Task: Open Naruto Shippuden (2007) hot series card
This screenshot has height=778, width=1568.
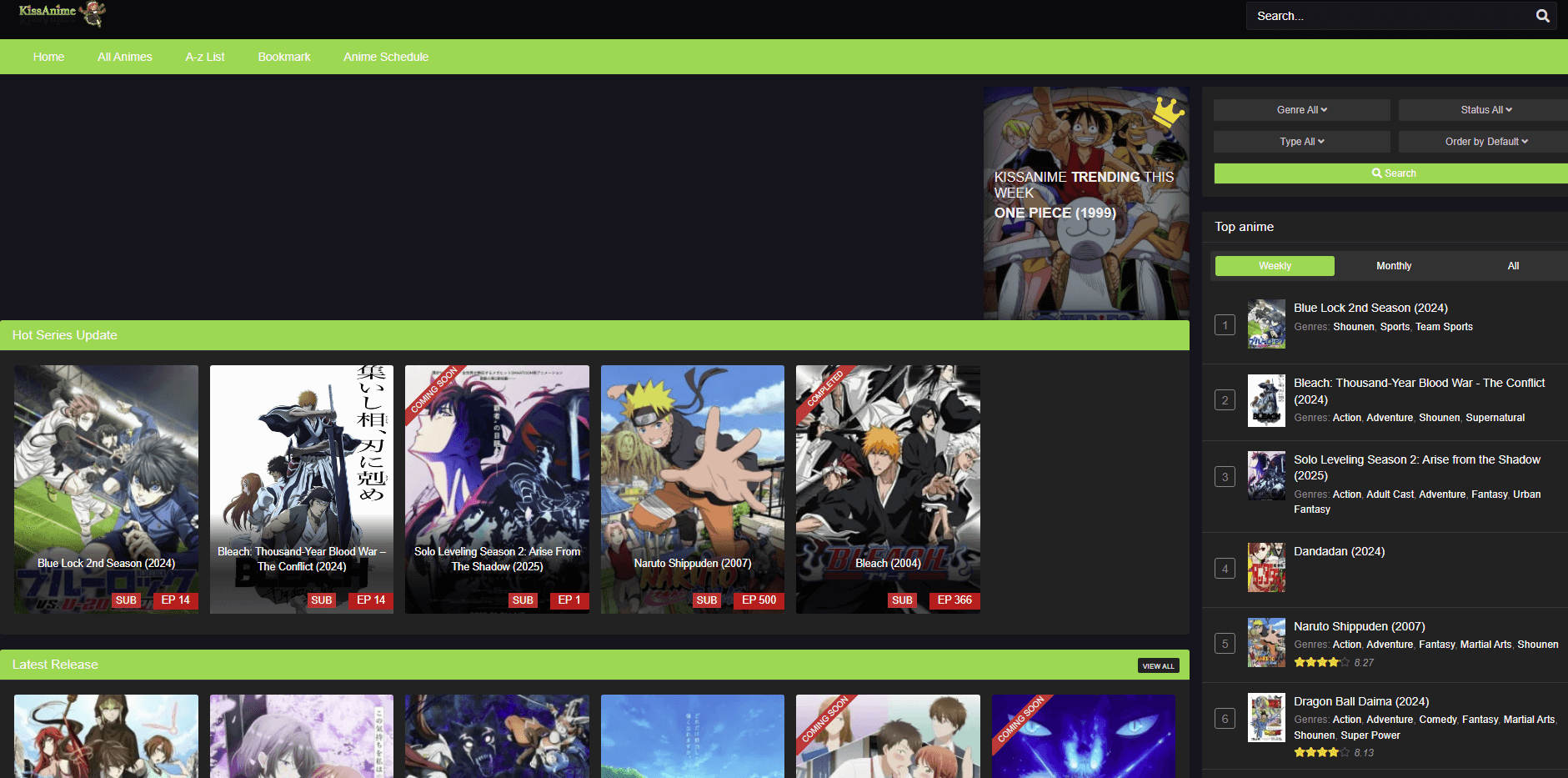Action: 693,489
